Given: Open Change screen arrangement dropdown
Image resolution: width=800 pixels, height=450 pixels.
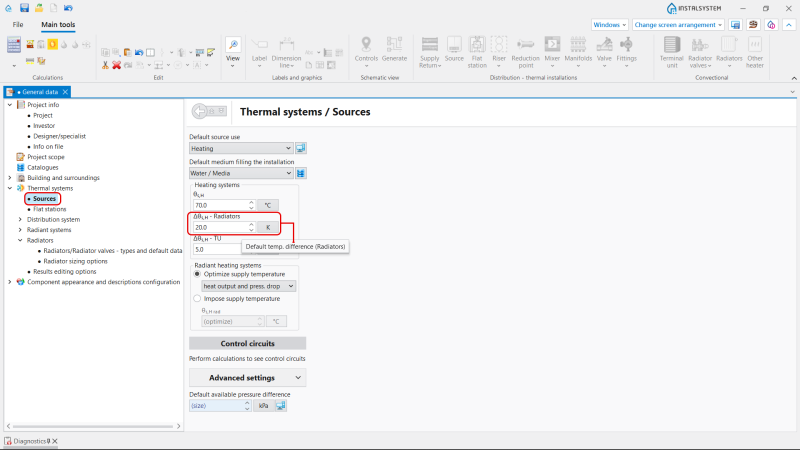Looking at the screenshot, I should point(678,24).
